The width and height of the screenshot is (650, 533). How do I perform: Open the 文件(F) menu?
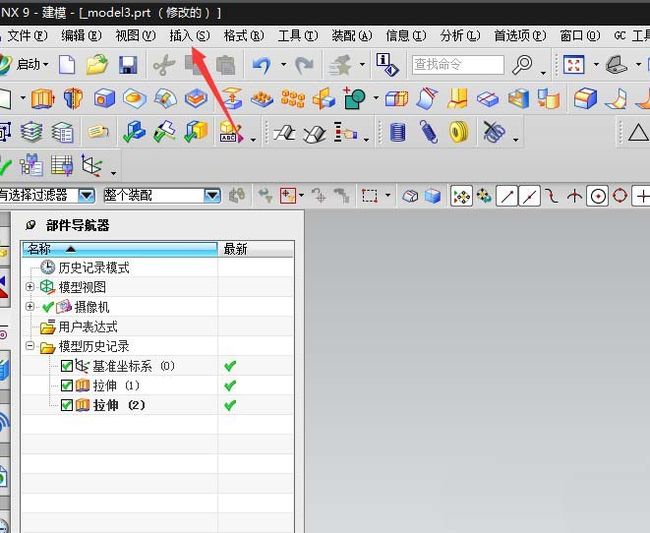(x=27, y=36)
